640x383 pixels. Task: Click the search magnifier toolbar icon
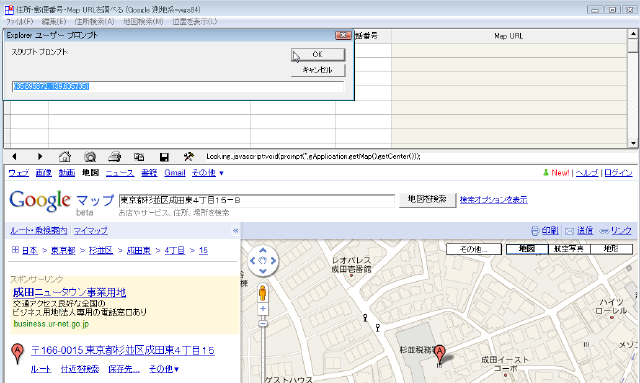(x=90, y=156)
